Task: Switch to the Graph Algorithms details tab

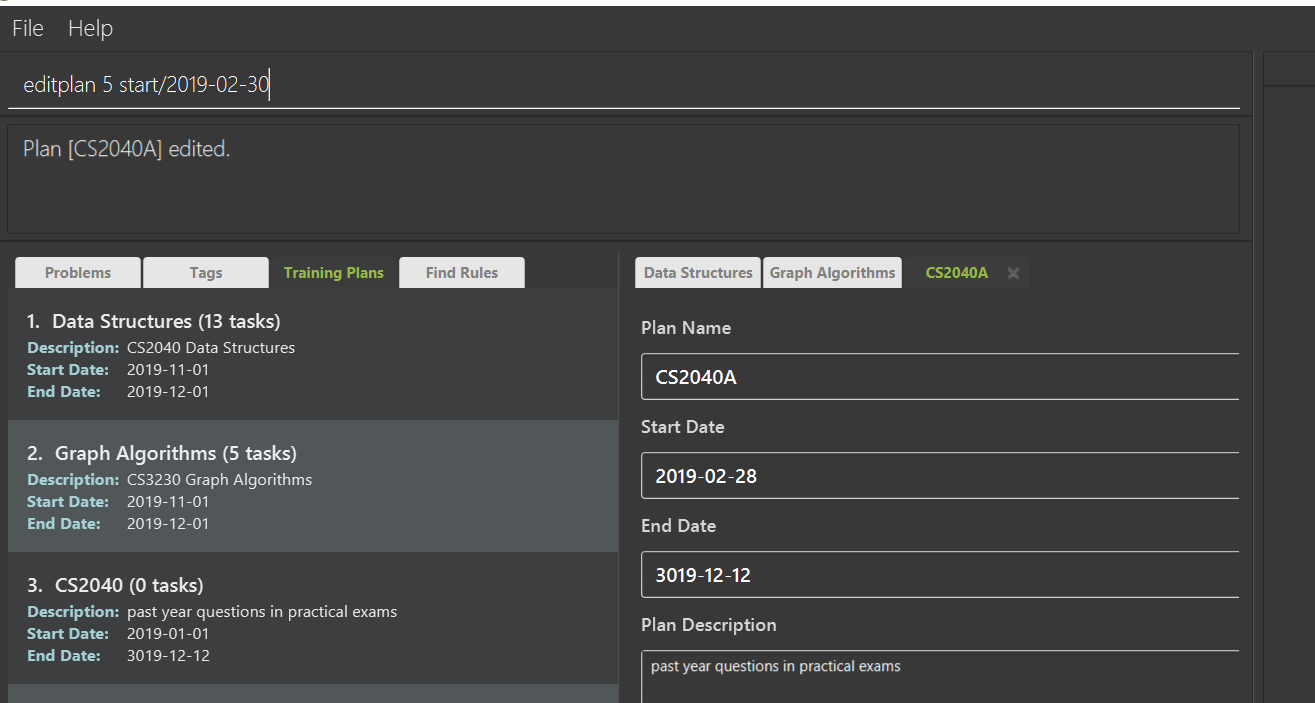Action: point(832,273)
